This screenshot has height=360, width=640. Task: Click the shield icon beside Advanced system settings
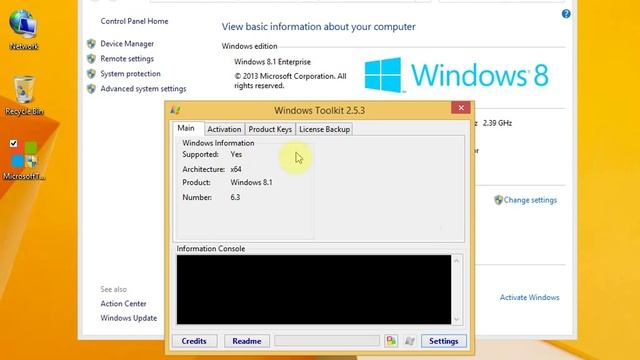91,89
